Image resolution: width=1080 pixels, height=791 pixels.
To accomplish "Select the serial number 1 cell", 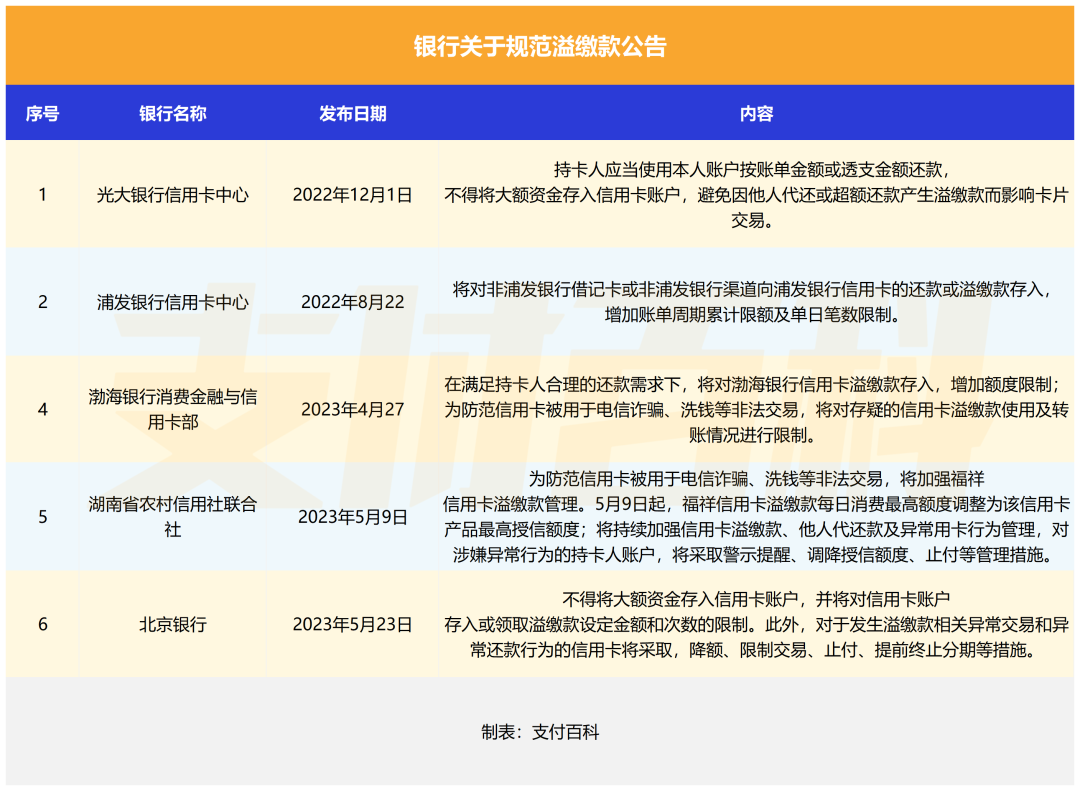I will pyautogui.click(x=43, y=195).
